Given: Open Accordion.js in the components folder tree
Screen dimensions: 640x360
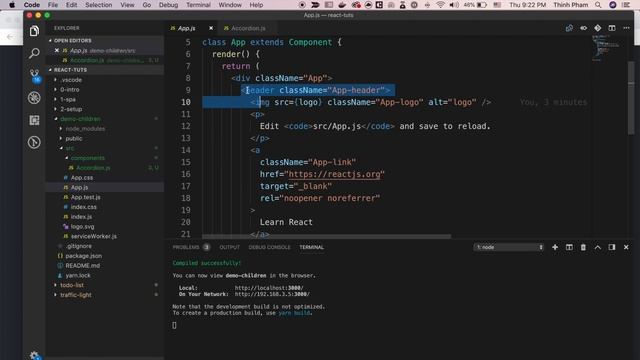Looking at the screenshot, I should (93, 168).
